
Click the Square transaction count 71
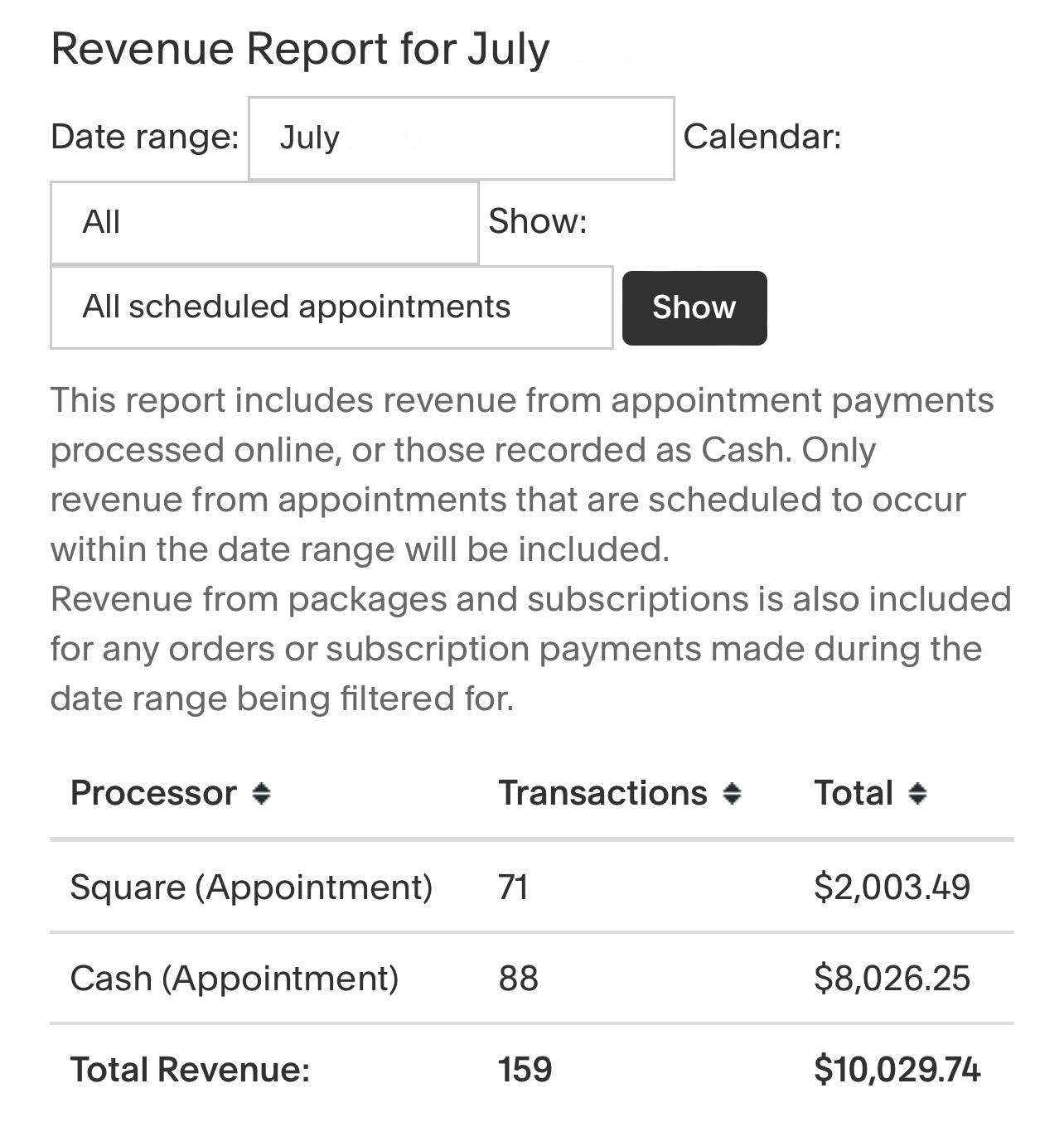pyautogui.click(x=513, y=887)
